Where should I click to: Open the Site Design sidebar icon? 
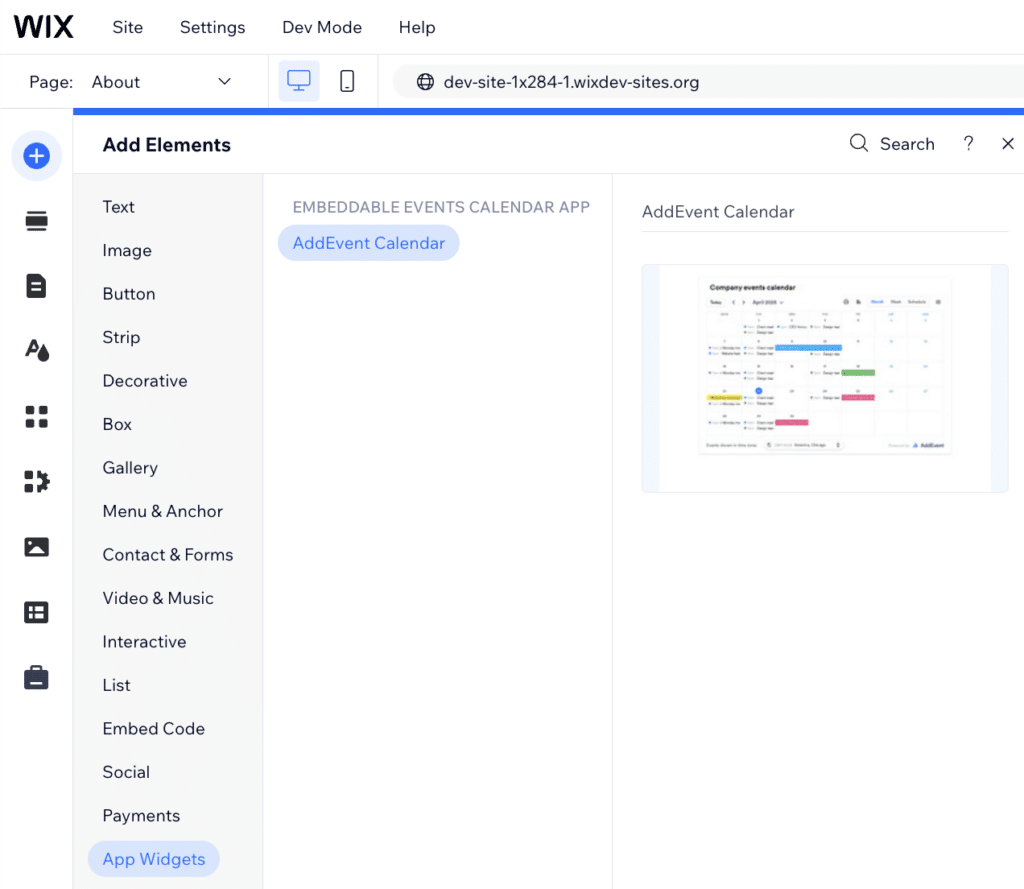pyautogui.click(x=37, y=351)
